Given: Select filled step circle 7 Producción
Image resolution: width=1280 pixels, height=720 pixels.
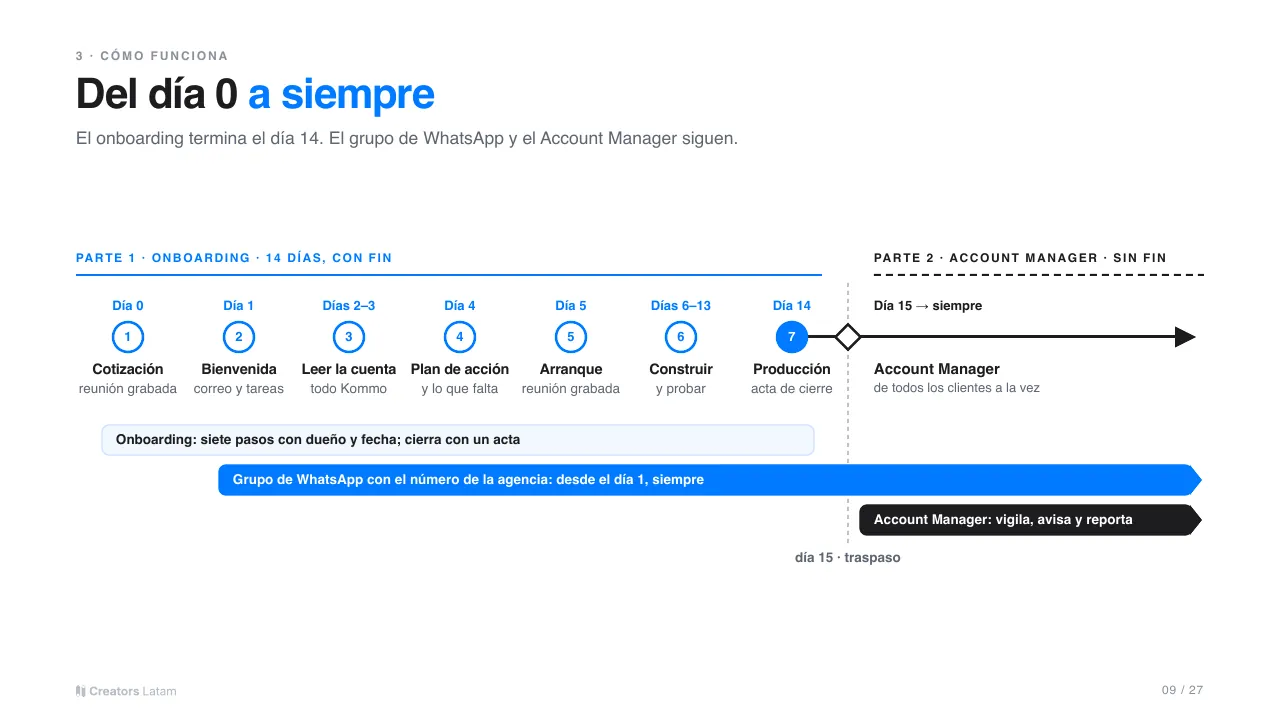Looking at the screenshot, I should coord(792,337).
